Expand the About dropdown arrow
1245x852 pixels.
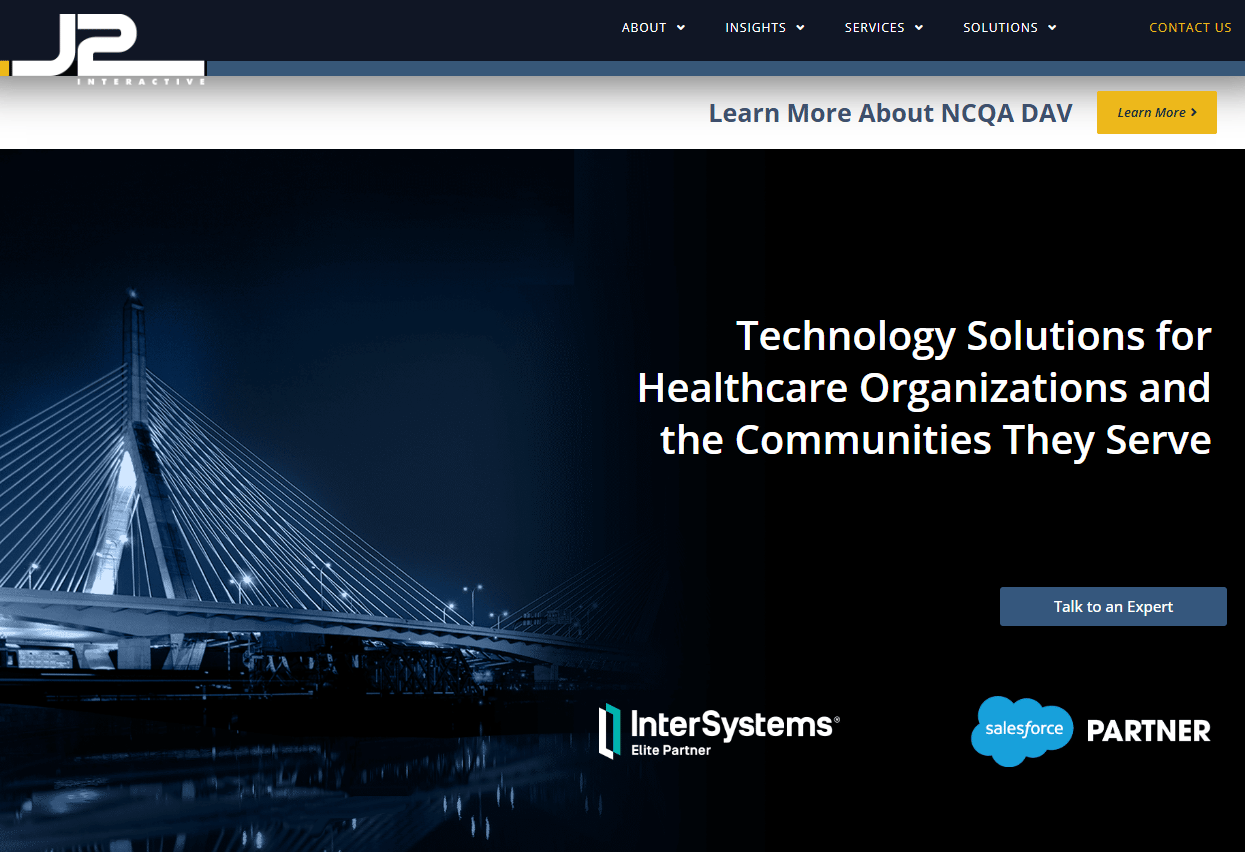point(681,28)
